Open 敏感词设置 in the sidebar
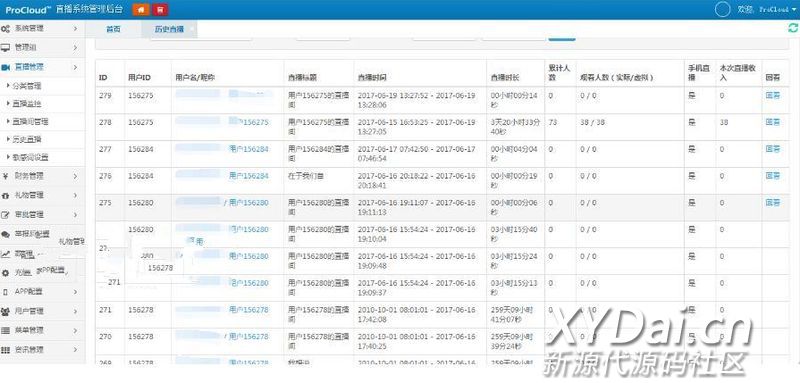 click(x=30, y=157)
